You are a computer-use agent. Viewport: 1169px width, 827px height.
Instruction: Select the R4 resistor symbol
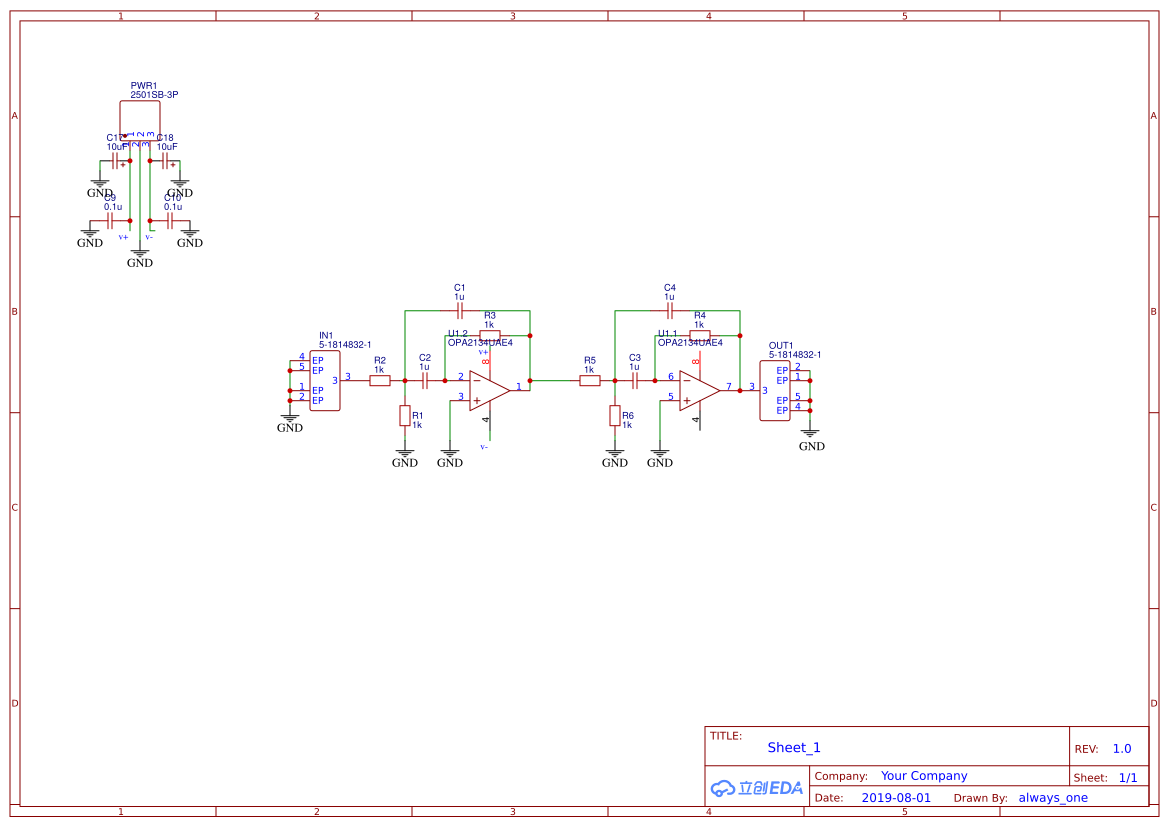tap(700, 336)
